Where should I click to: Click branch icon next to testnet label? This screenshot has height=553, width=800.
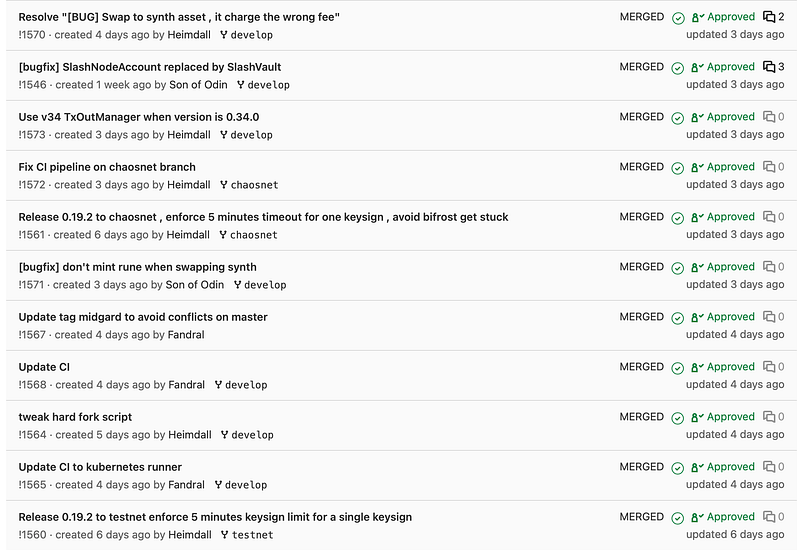tap(224, 535)
